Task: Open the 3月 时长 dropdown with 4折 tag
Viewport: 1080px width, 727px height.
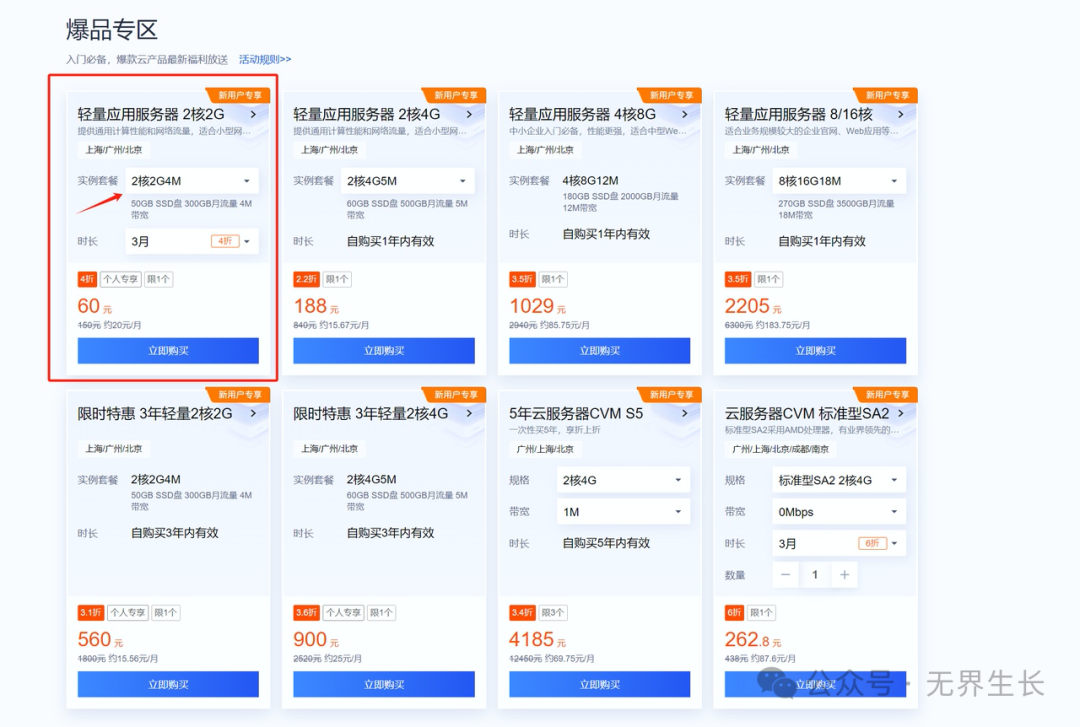Action: 191,240
